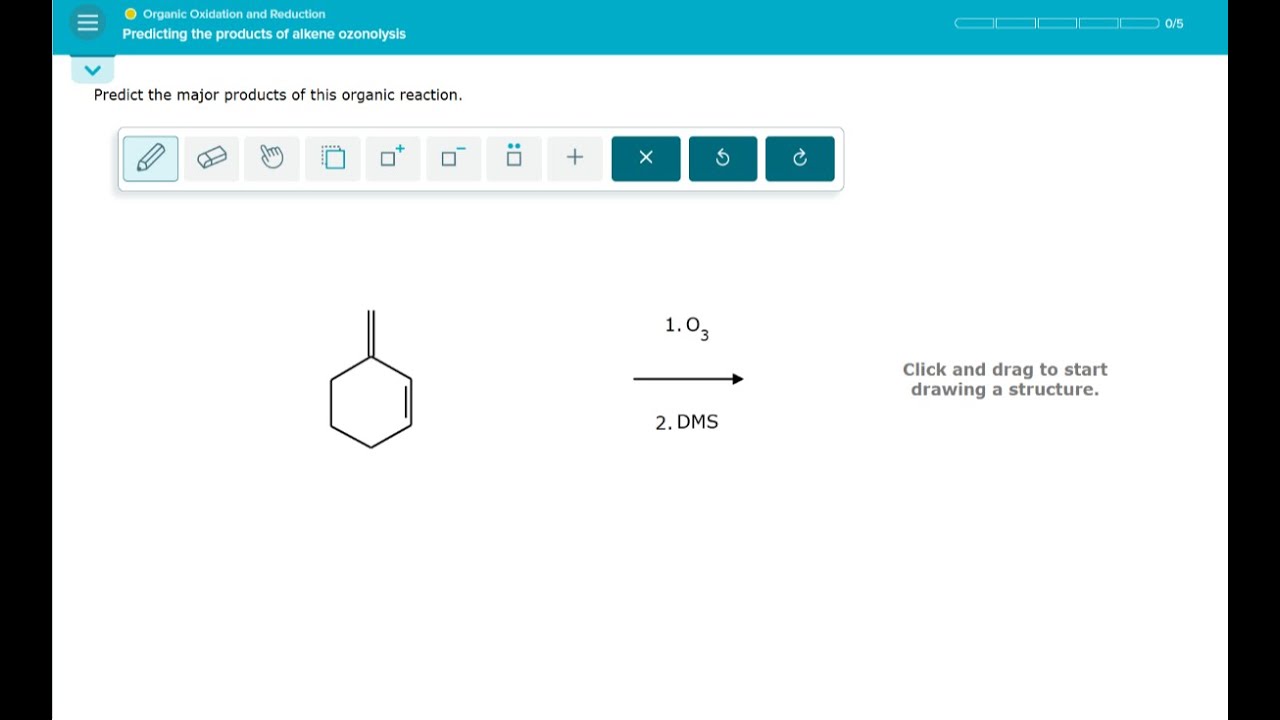The height and width of the screenshot is (720, 1280).
Task: Click the '1. O3' reagent label
Action: coord(687,327)
